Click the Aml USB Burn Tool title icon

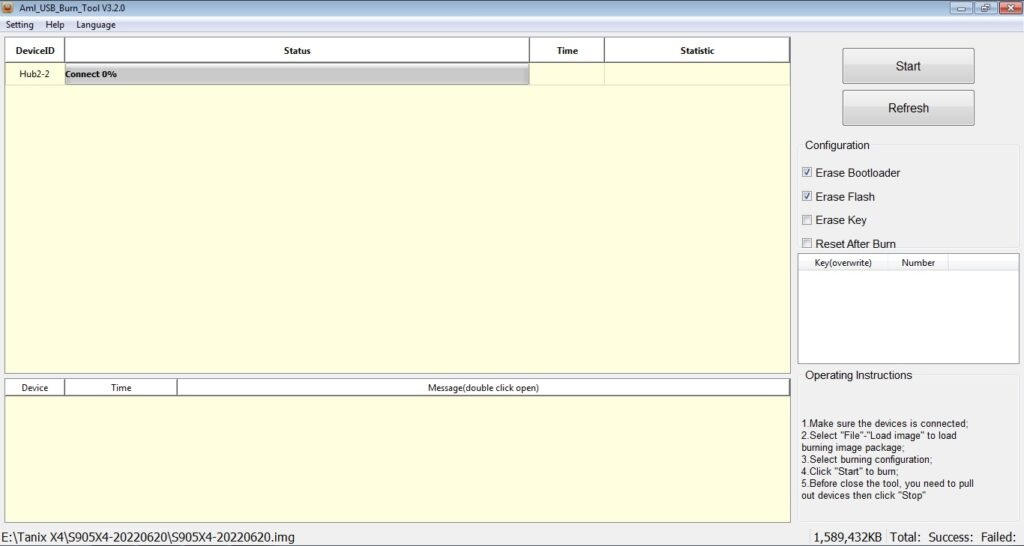[8, 8]
